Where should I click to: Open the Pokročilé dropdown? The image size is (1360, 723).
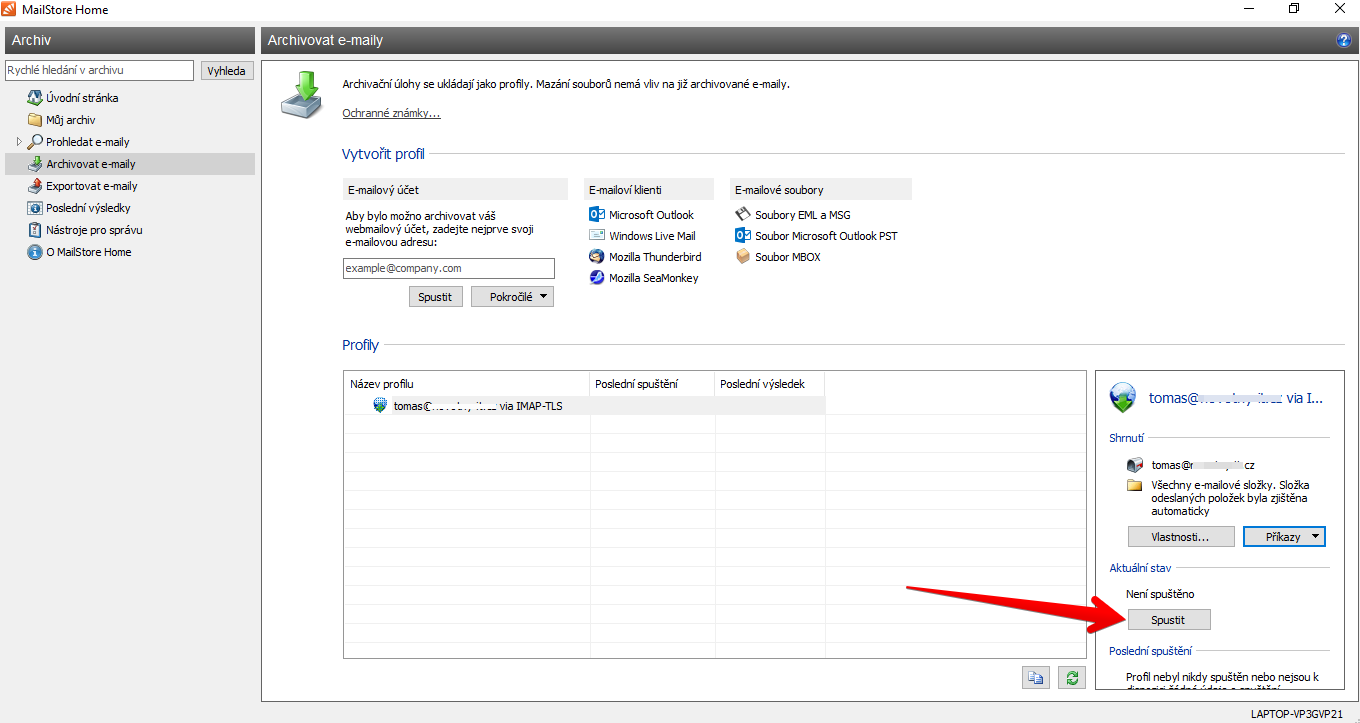[x=512, y=297]
